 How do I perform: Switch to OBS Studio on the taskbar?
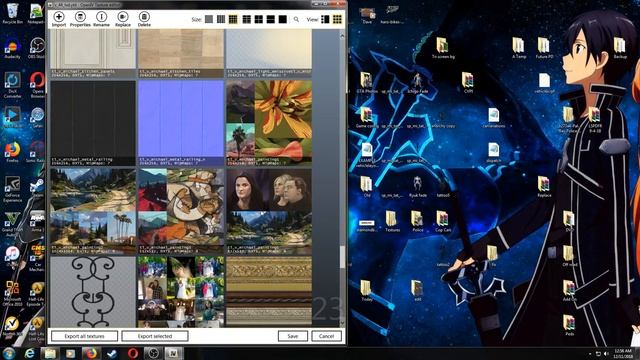153,353
